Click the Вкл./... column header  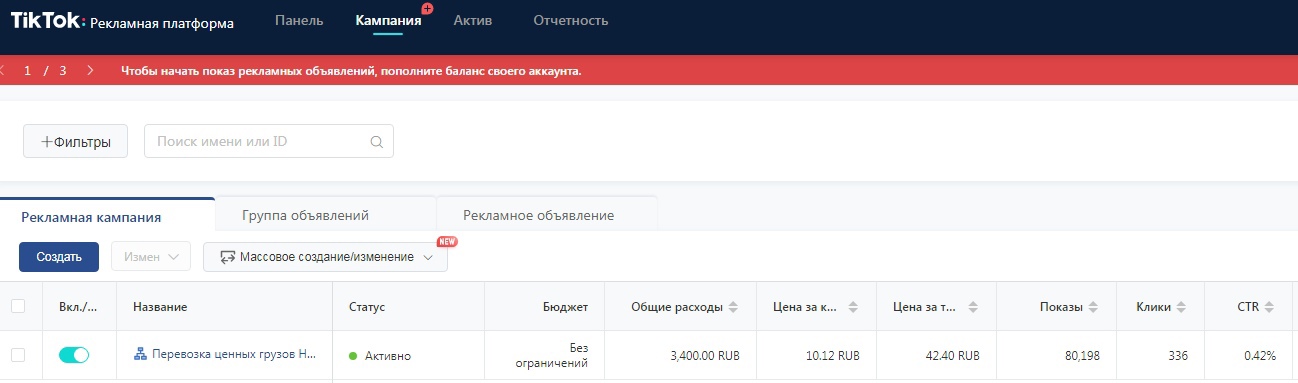[78, 307]
